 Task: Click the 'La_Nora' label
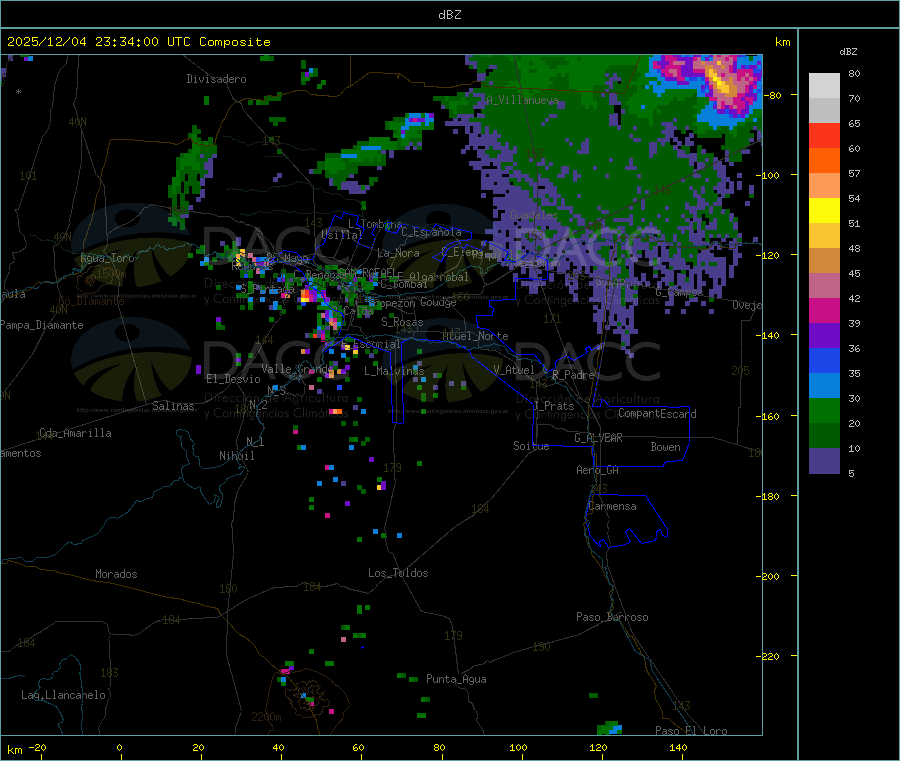[x=398, y=253]
